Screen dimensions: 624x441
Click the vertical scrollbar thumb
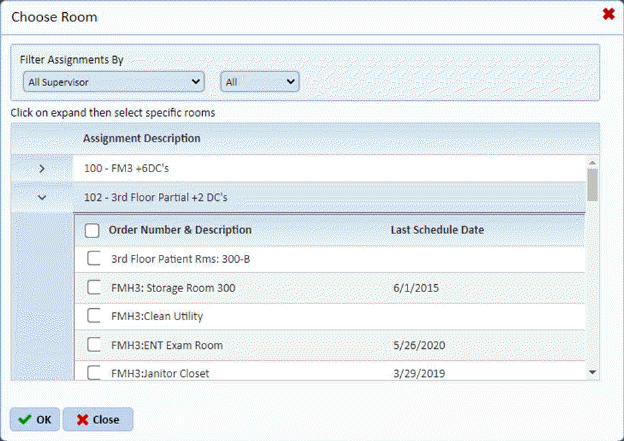[x=592, y=184]
